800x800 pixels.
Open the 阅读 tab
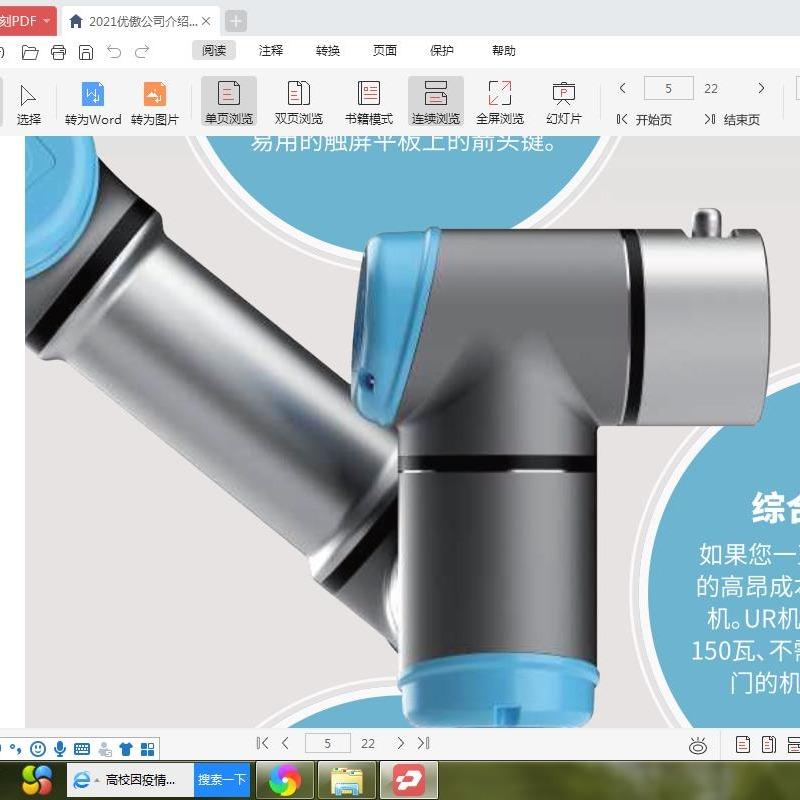214,51
